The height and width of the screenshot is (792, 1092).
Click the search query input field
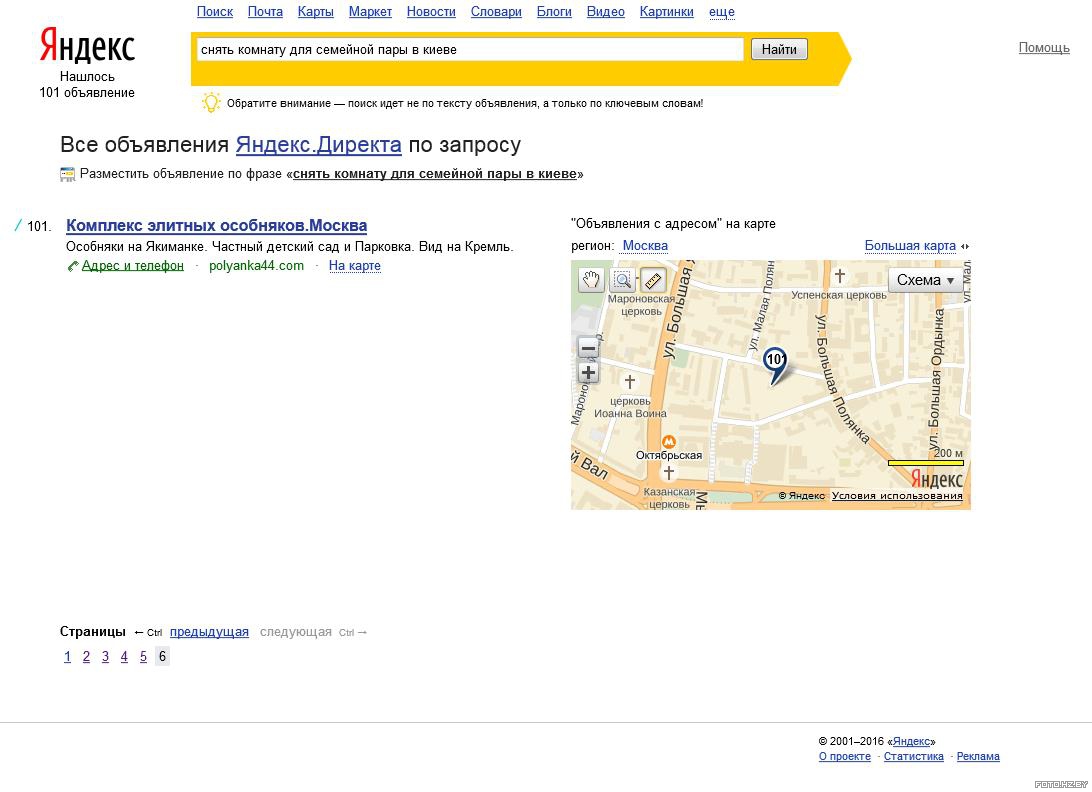pos(471,49)
